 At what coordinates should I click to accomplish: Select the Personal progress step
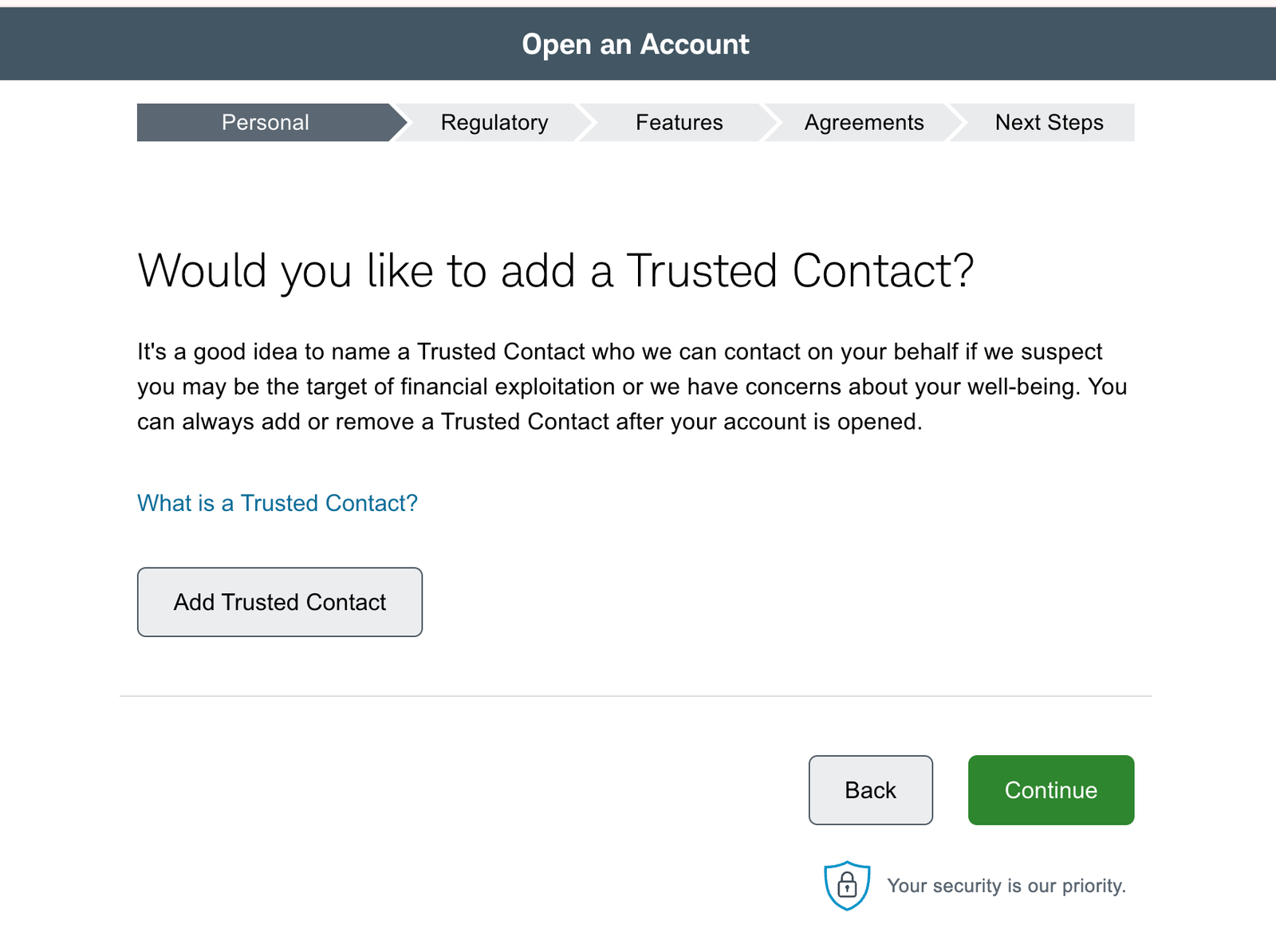pyautogui.click(x=266, y=123)
